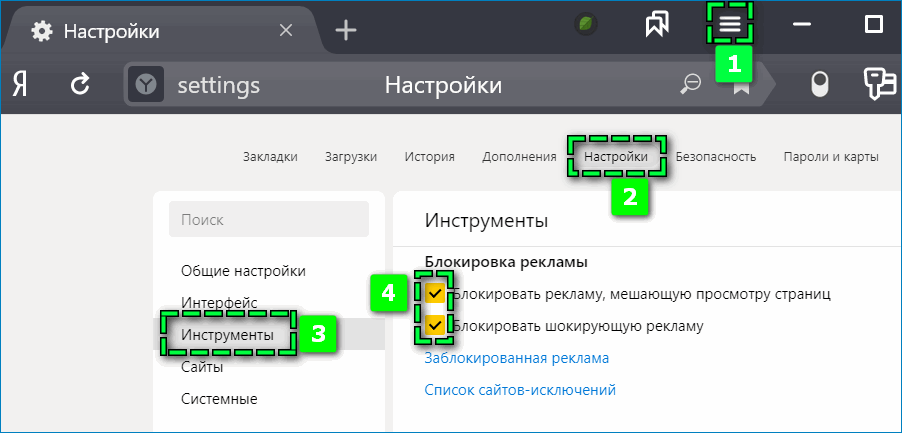This screenshot has height=433, width=902.
Task: Select Интерфейс in sidebar
Action: [x=219, y=302]
